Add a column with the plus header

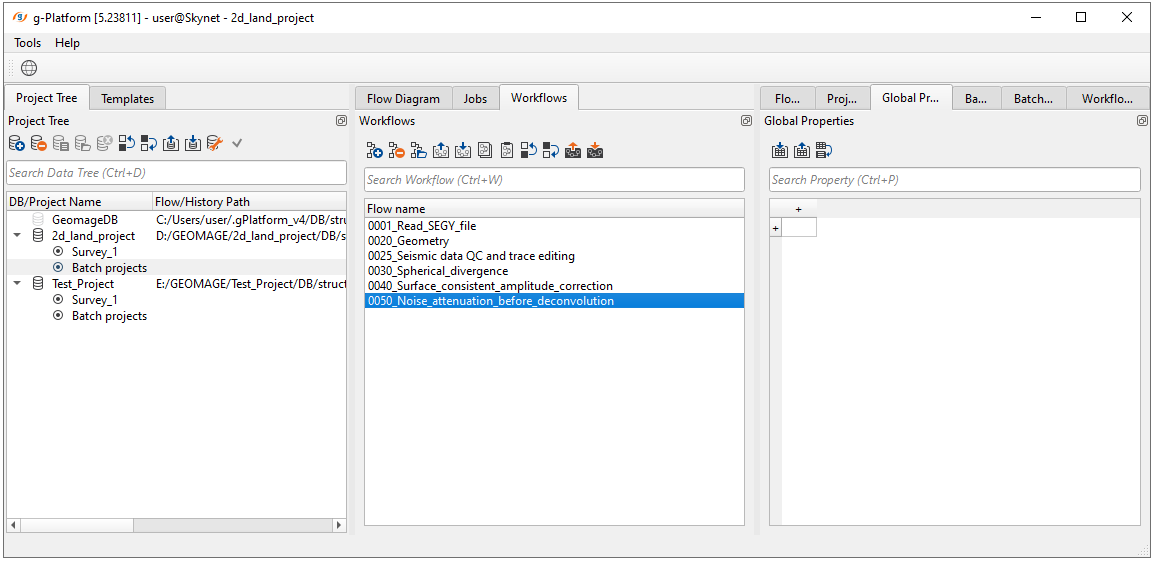coord(798,209)
